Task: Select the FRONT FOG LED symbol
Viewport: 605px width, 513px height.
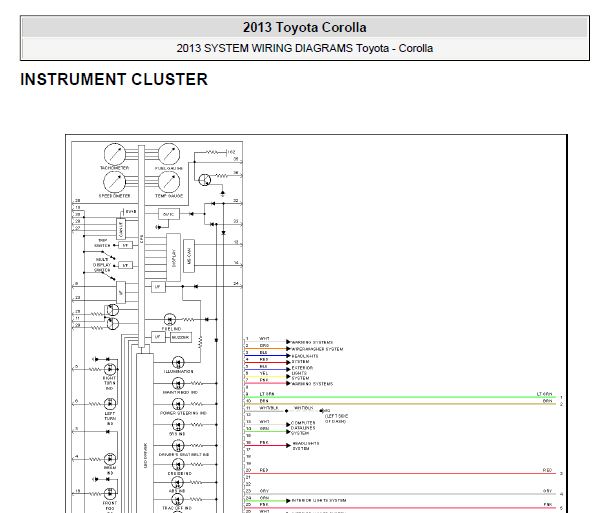Action: (110, 493)
